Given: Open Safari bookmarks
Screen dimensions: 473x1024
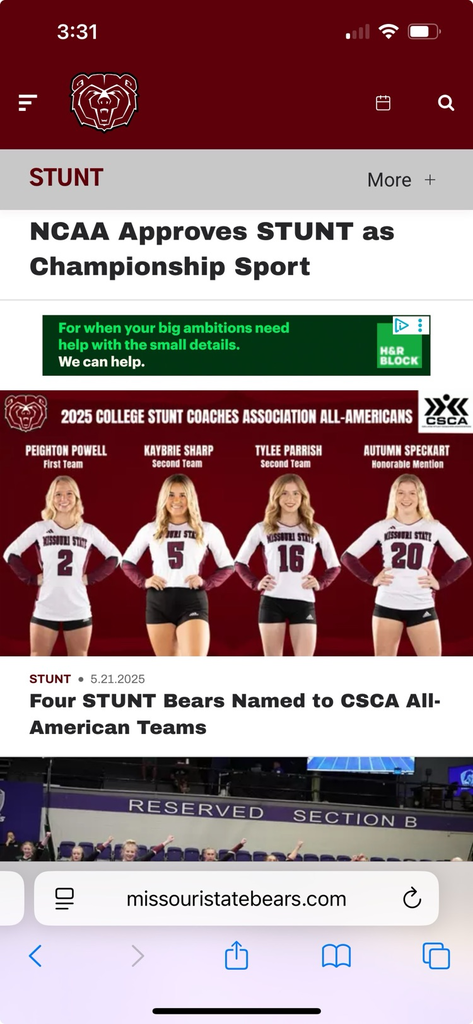Looking at the screenshot, I should (336, 956).
